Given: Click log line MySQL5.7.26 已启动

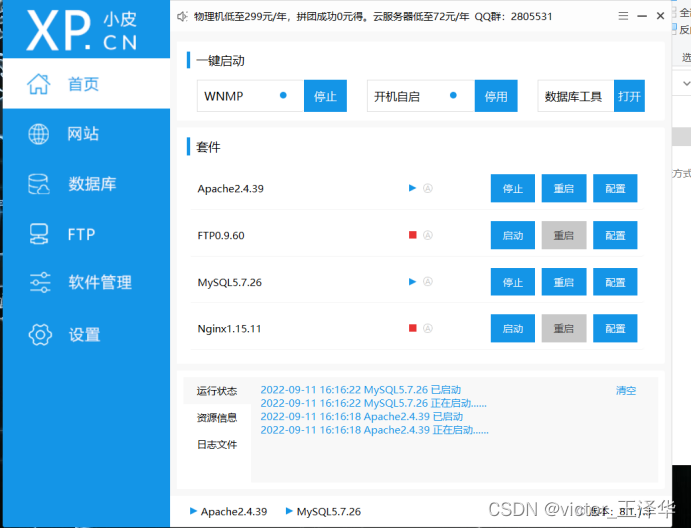Looking at the screenshot, I should [361, 390].
